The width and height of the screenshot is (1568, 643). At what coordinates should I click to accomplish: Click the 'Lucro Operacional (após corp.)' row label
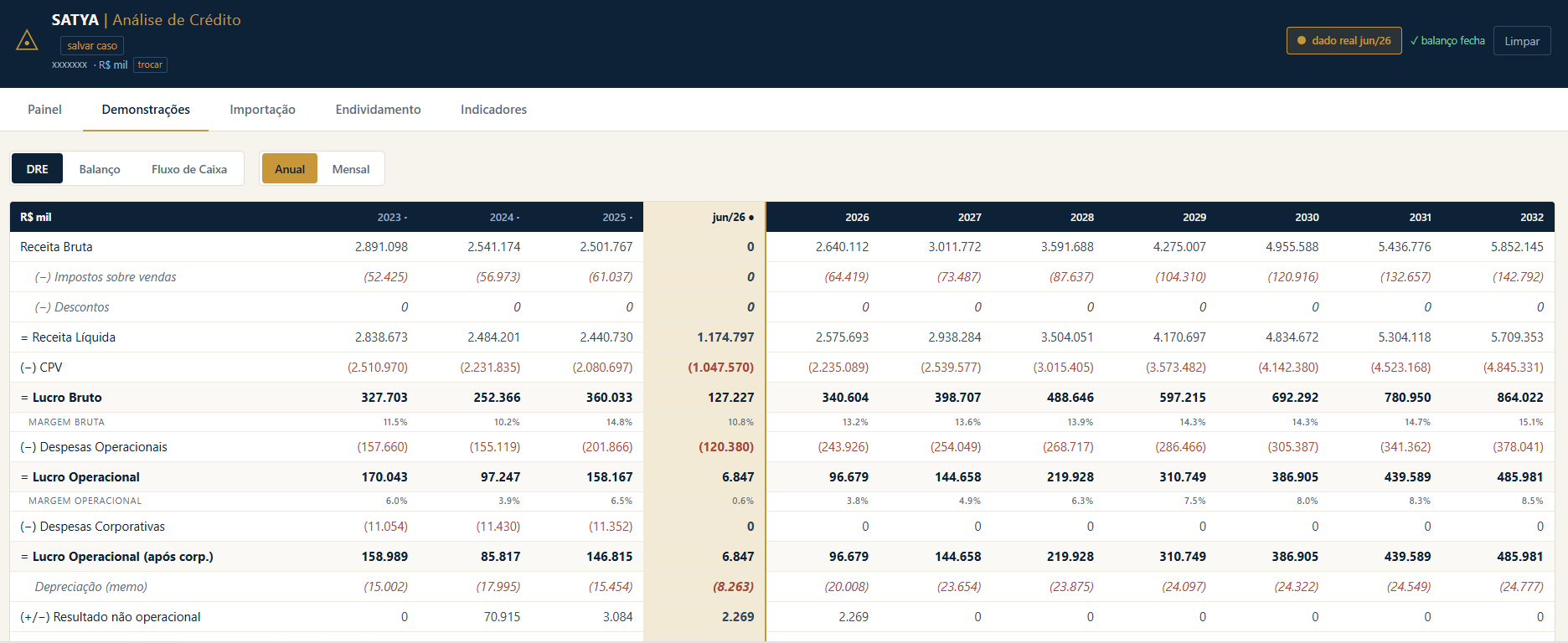tap(116, 557)
